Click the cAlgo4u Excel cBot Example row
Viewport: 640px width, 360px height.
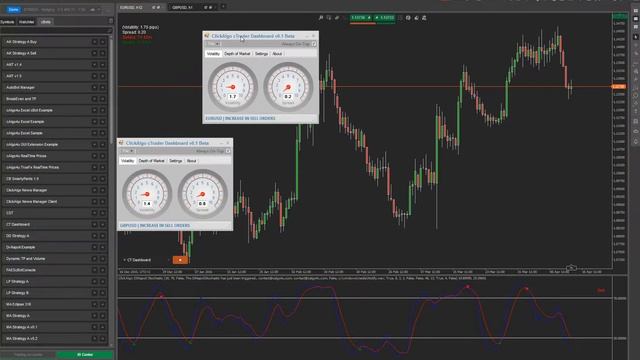click(56, 111)
